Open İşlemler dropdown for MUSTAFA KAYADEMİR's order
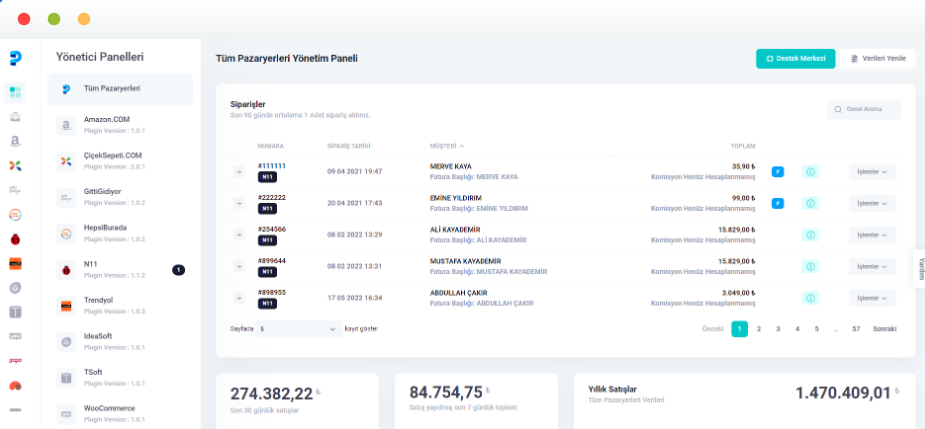The height and width of the screenshot is (429, 925). tap(872, 266)
